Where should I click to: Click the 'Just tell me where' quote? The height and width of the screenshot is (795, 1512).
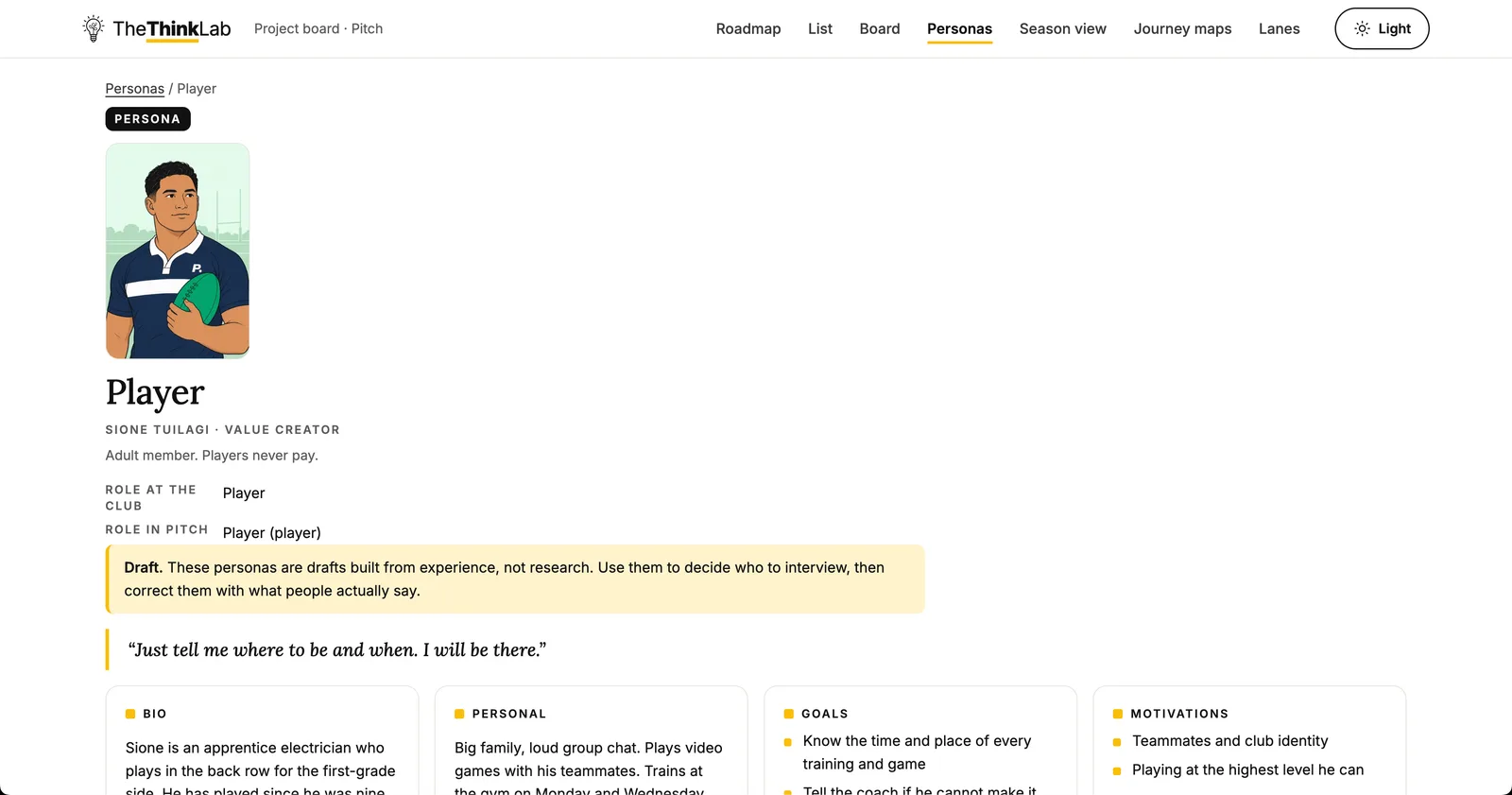click(337, 649)
